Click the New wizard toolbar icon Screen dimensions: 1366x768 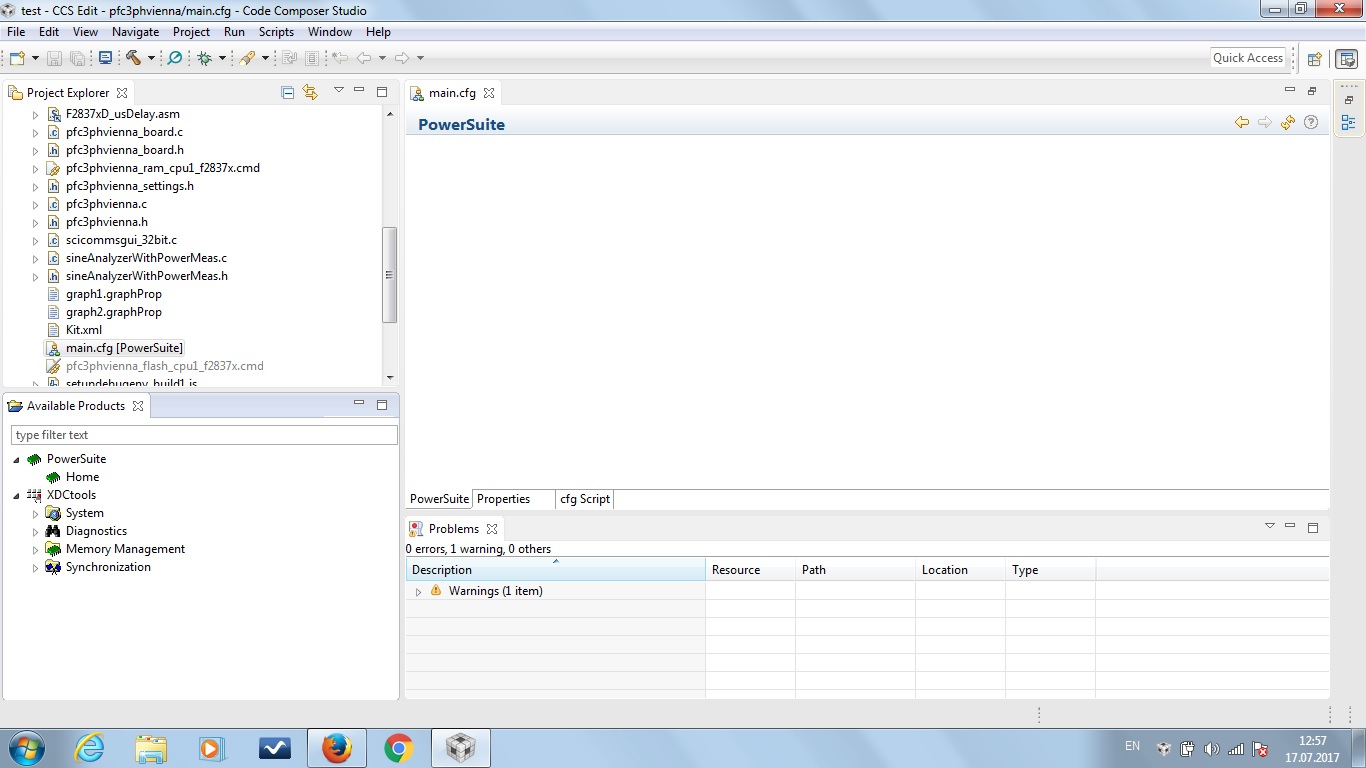(x=16, y=58)
